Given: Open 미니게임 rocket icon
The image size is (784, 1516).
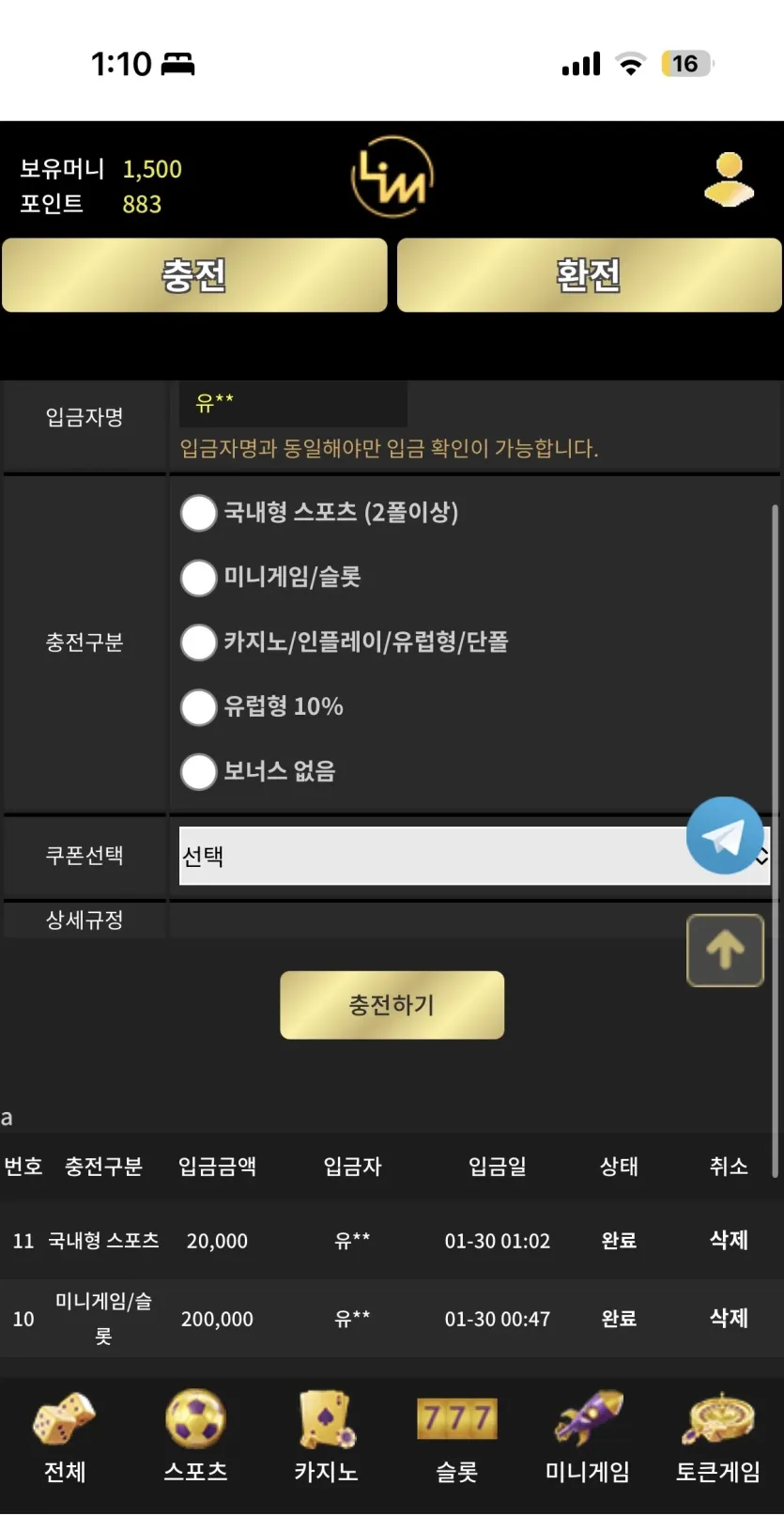Looking at the screenshot, I should (x=588, y=1418).
